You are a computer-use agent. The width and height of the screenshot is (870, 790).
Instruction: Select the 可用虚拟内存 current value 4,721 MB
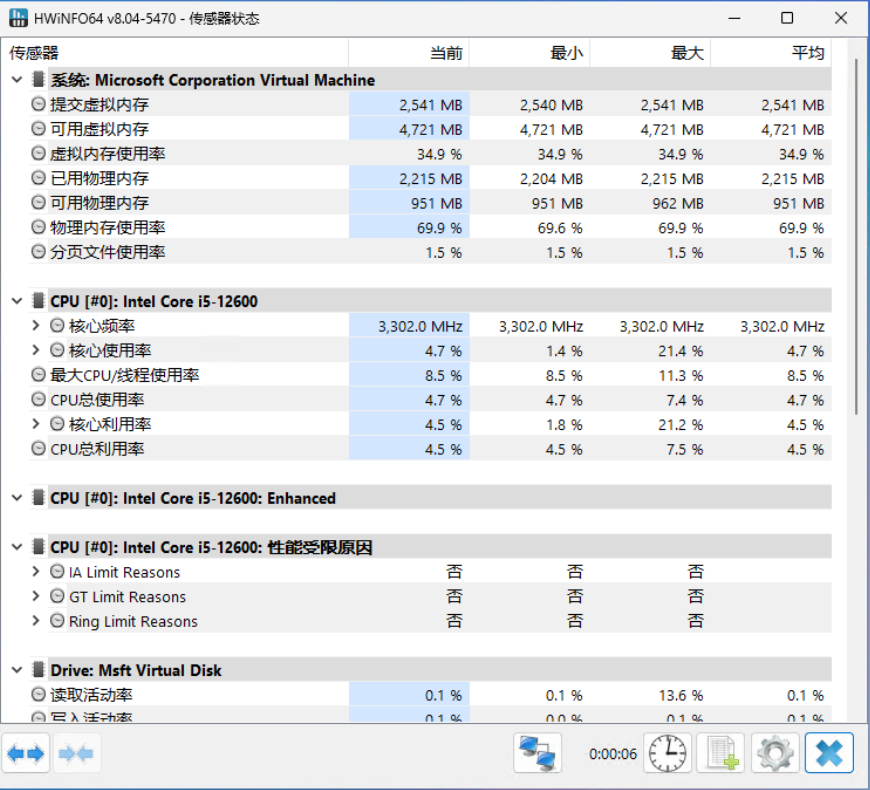[x=431, y=129]
